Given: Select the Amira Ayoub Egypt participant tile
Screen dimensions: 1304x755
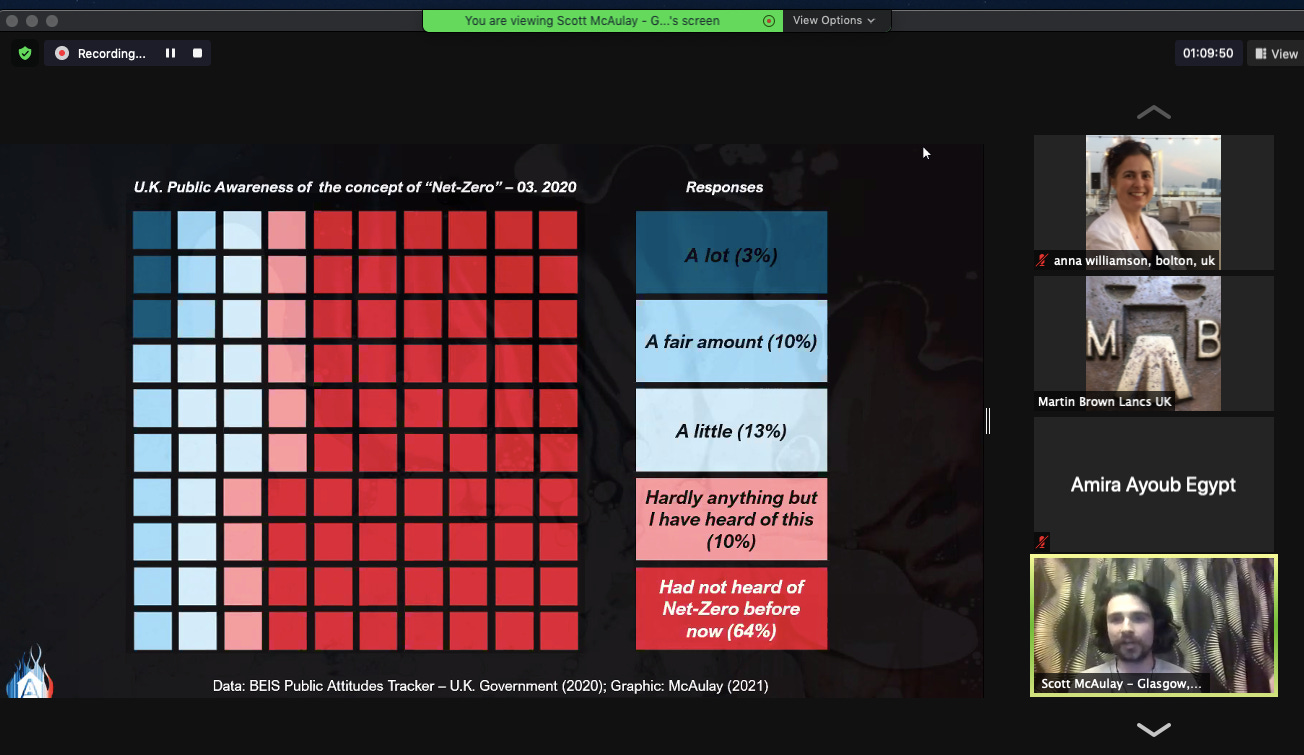Looking at the screenshot, I should point(1153,484).
